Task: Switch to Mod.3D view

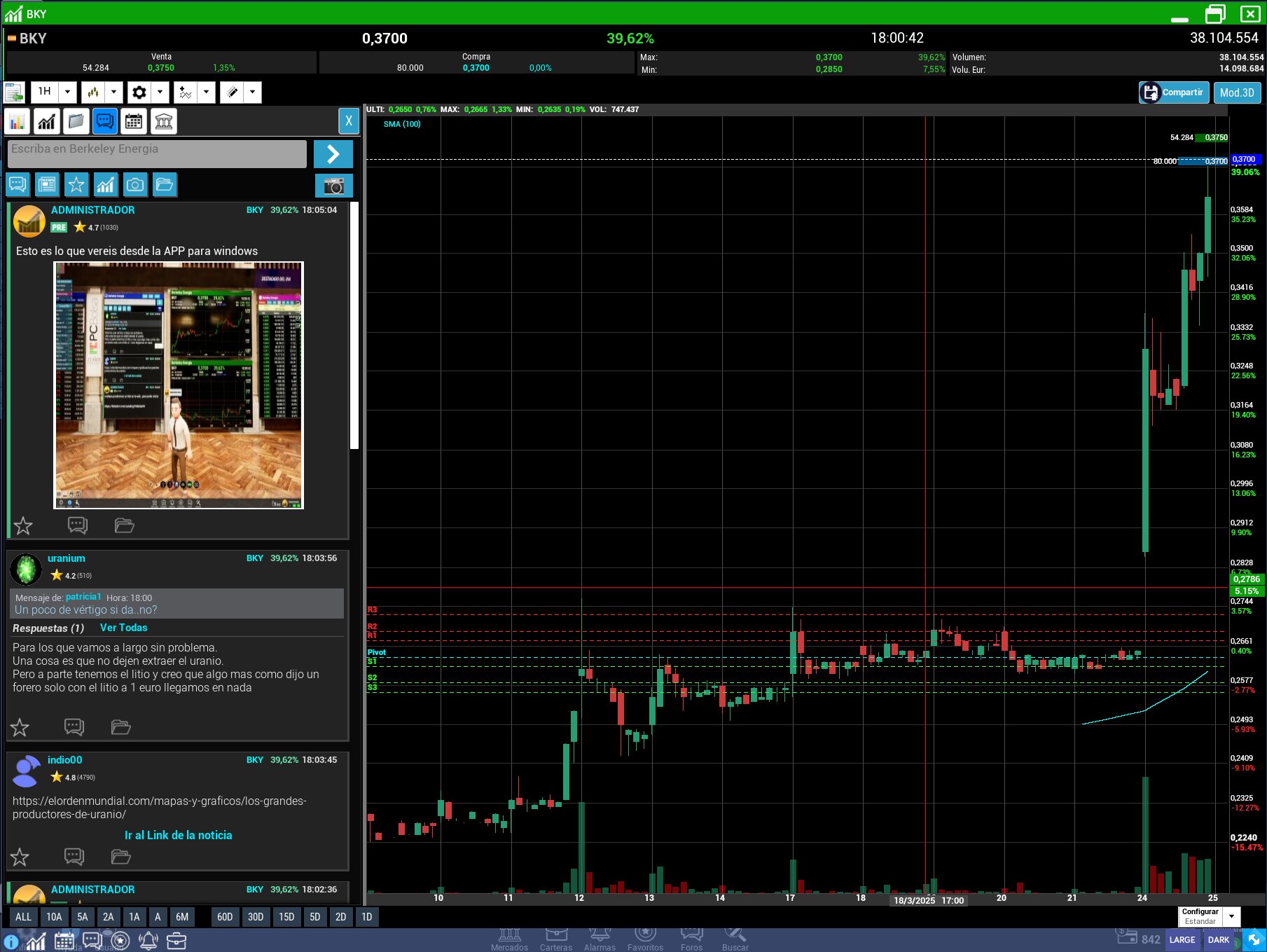Action: coord(1237,92)
